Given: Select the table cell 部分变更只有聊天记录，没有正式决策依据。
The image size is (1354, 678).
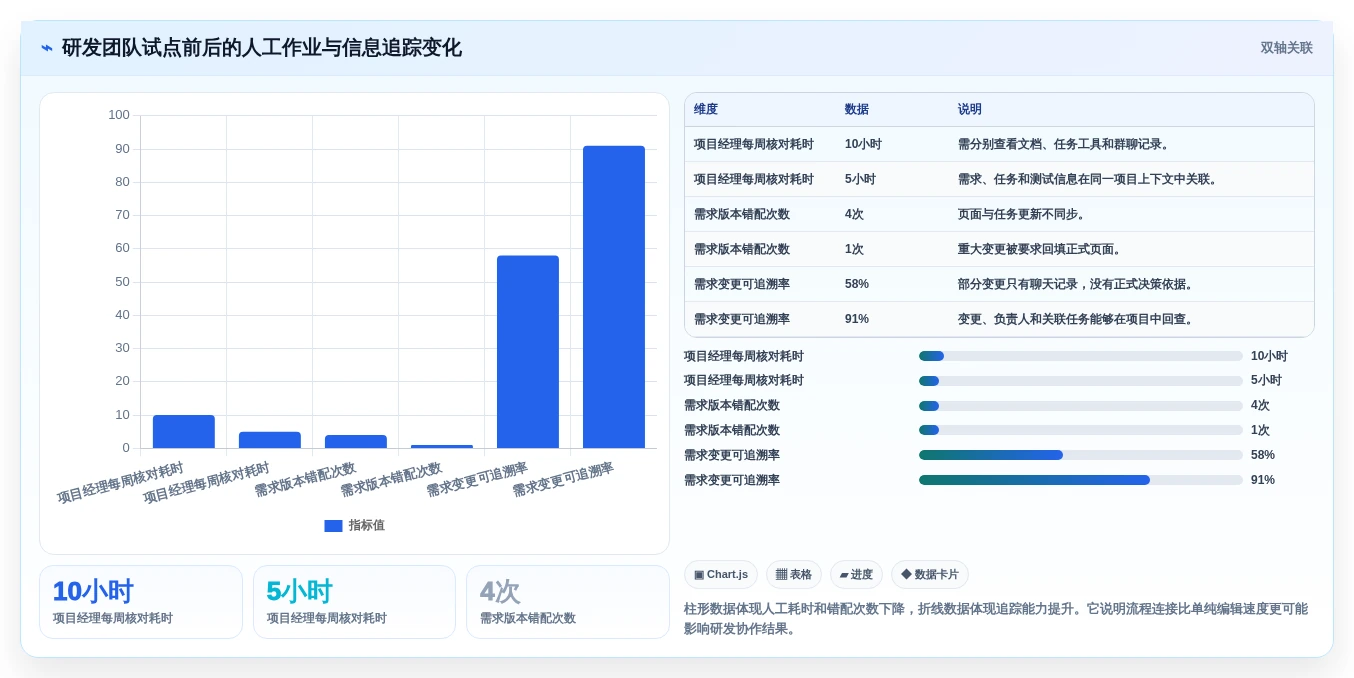Looking at the screenshot, I should click(1076, 285).
